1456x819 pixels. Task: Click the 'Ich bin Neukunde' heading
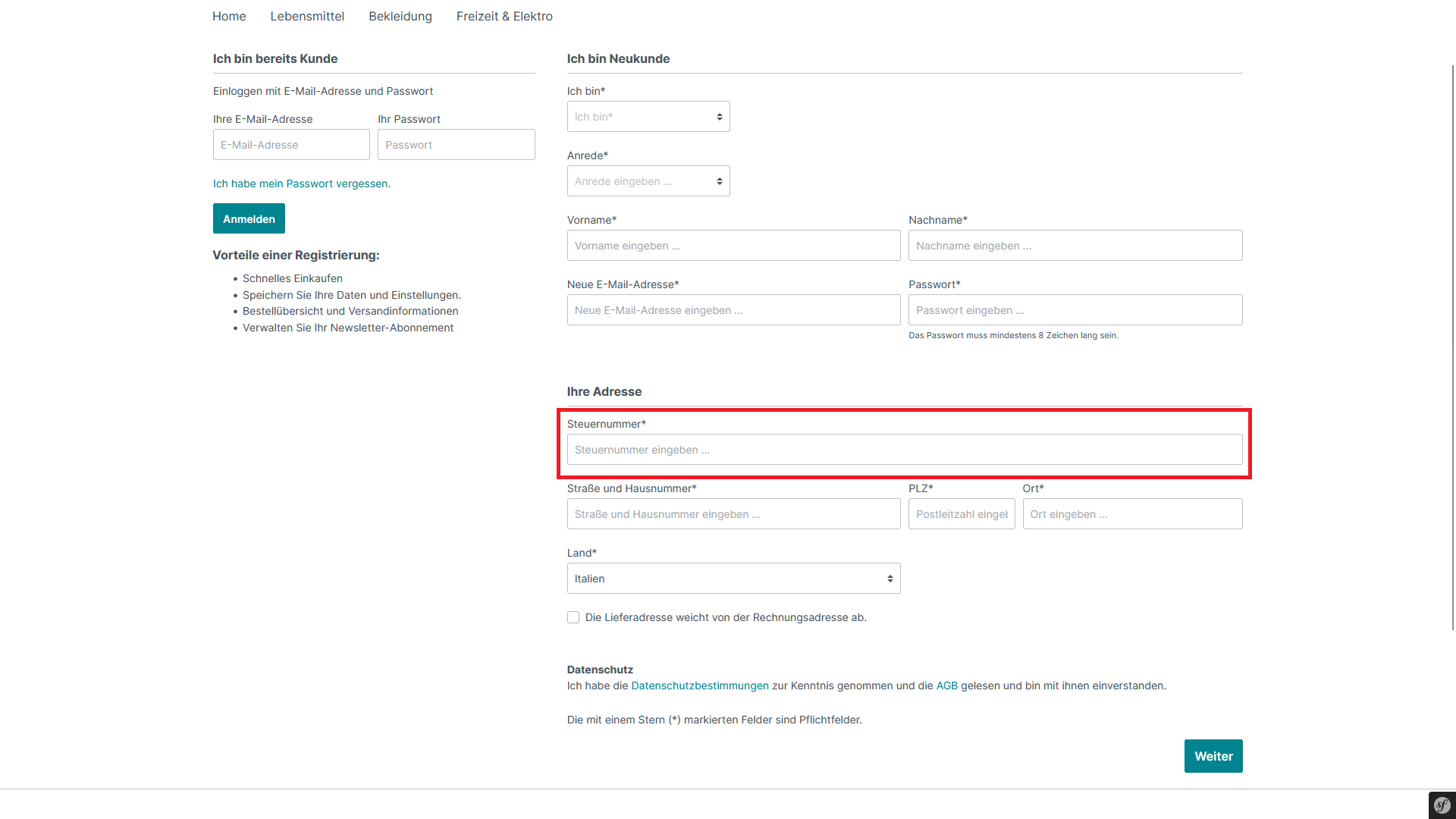[x=618, y=58]
